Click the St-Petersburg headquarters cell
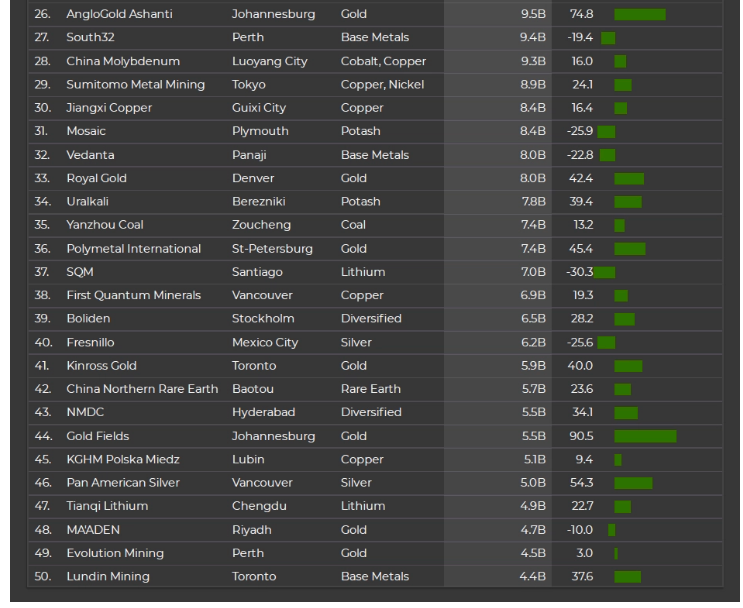This screenshot has height=608, width=743. pos(272,249)
